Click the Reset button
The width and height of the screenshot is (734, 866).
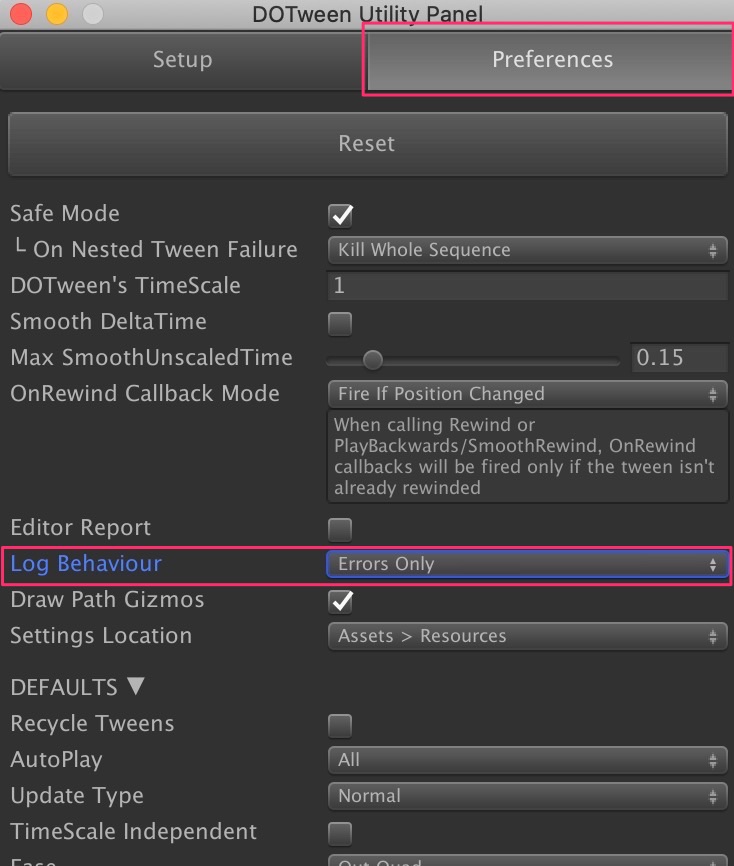point(367,144)
